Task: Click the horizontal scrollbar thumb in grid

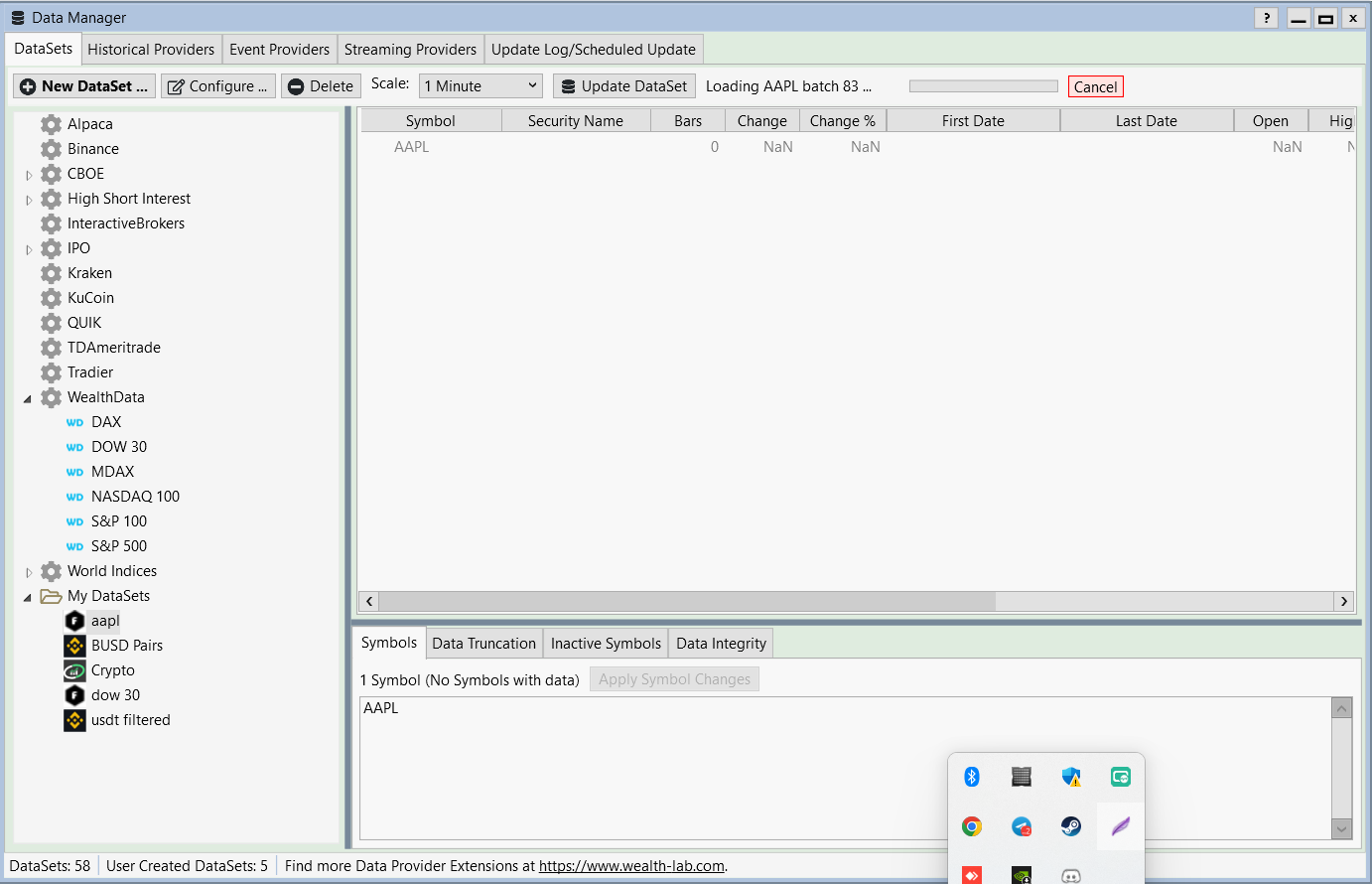Action: click(687, 601)
